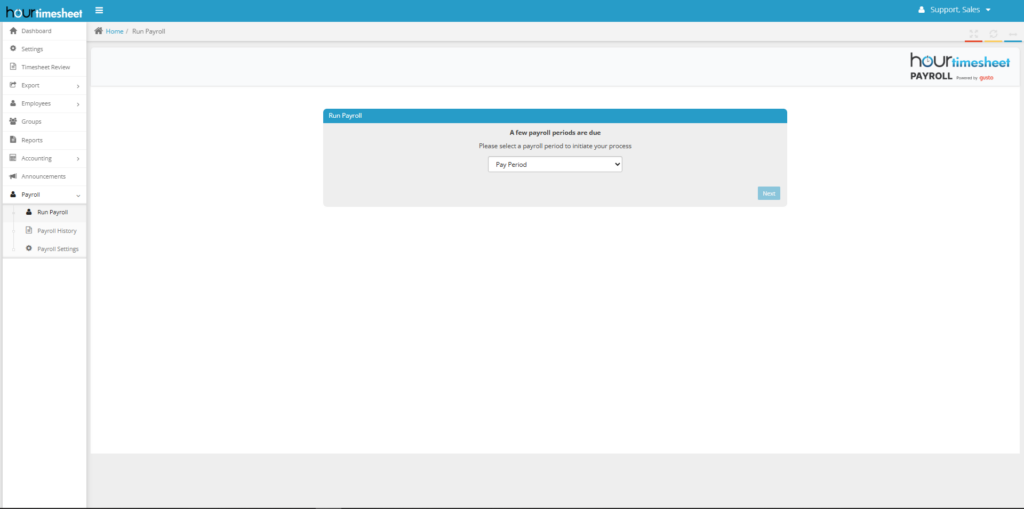Click the hamburger menu icon in header

(x=99, y=10)
